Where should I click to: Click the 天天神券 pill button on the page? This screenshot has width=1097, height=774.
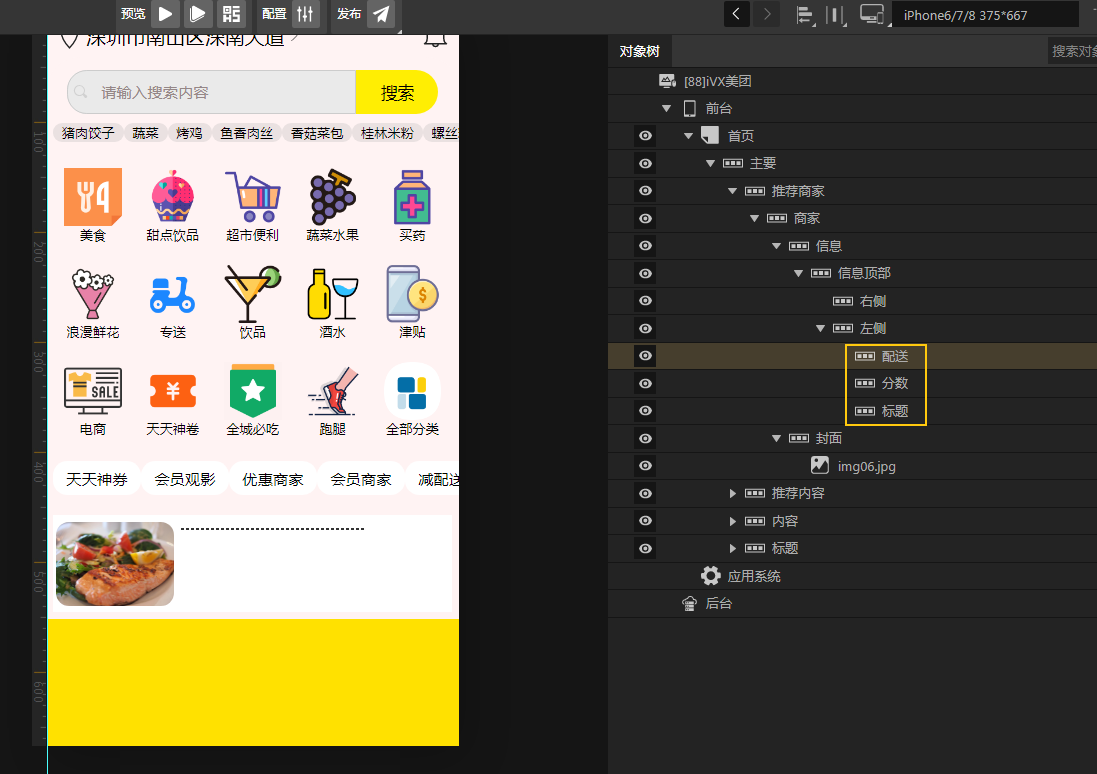tap(96, 479)
